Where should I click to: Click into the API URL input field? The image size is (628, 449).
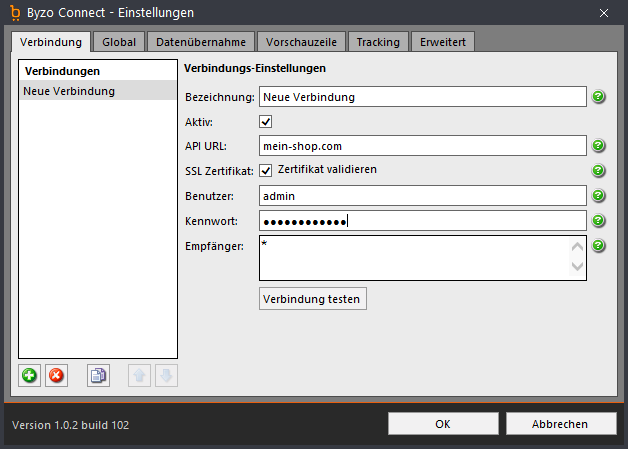point(423,145)
